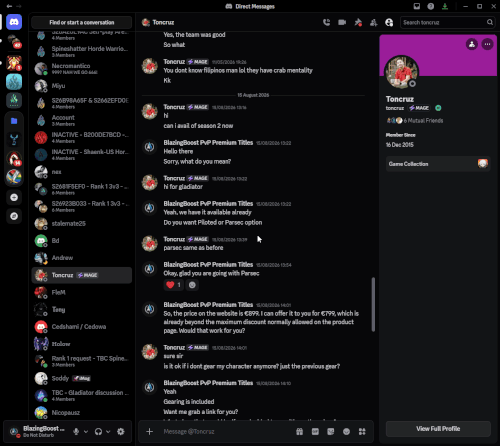Open more options in profile panel
The image size is (500, 446).
click(x=487, y=44)
